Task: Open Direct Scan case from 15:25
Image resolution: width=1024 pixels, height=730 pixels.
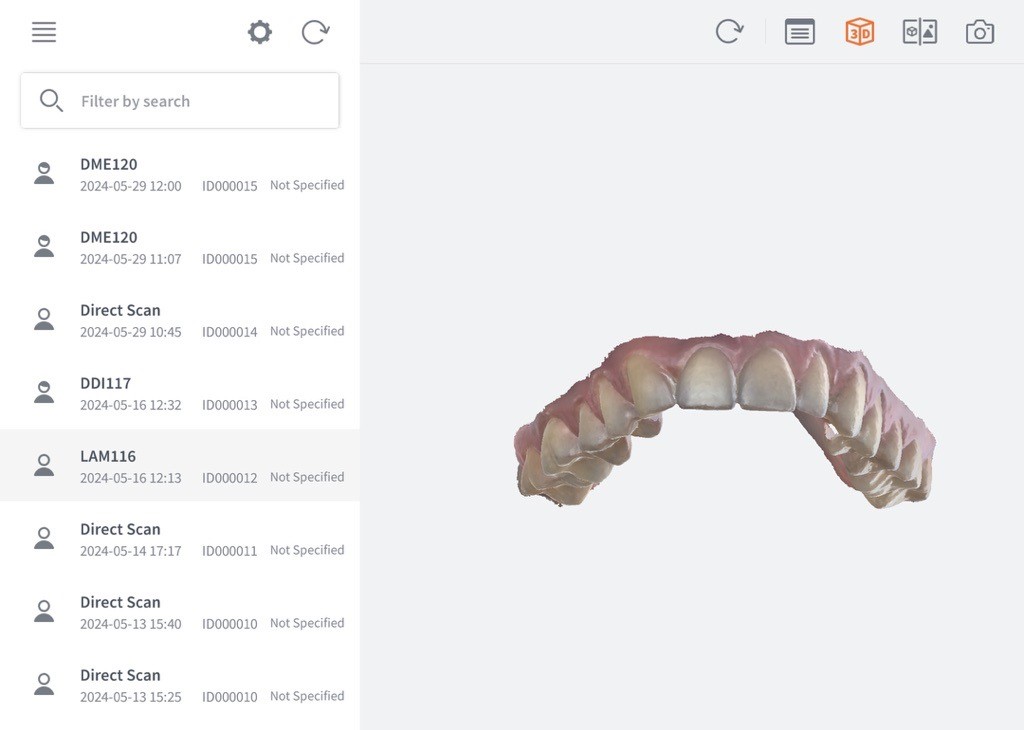Action: click(x=180, y=686)
